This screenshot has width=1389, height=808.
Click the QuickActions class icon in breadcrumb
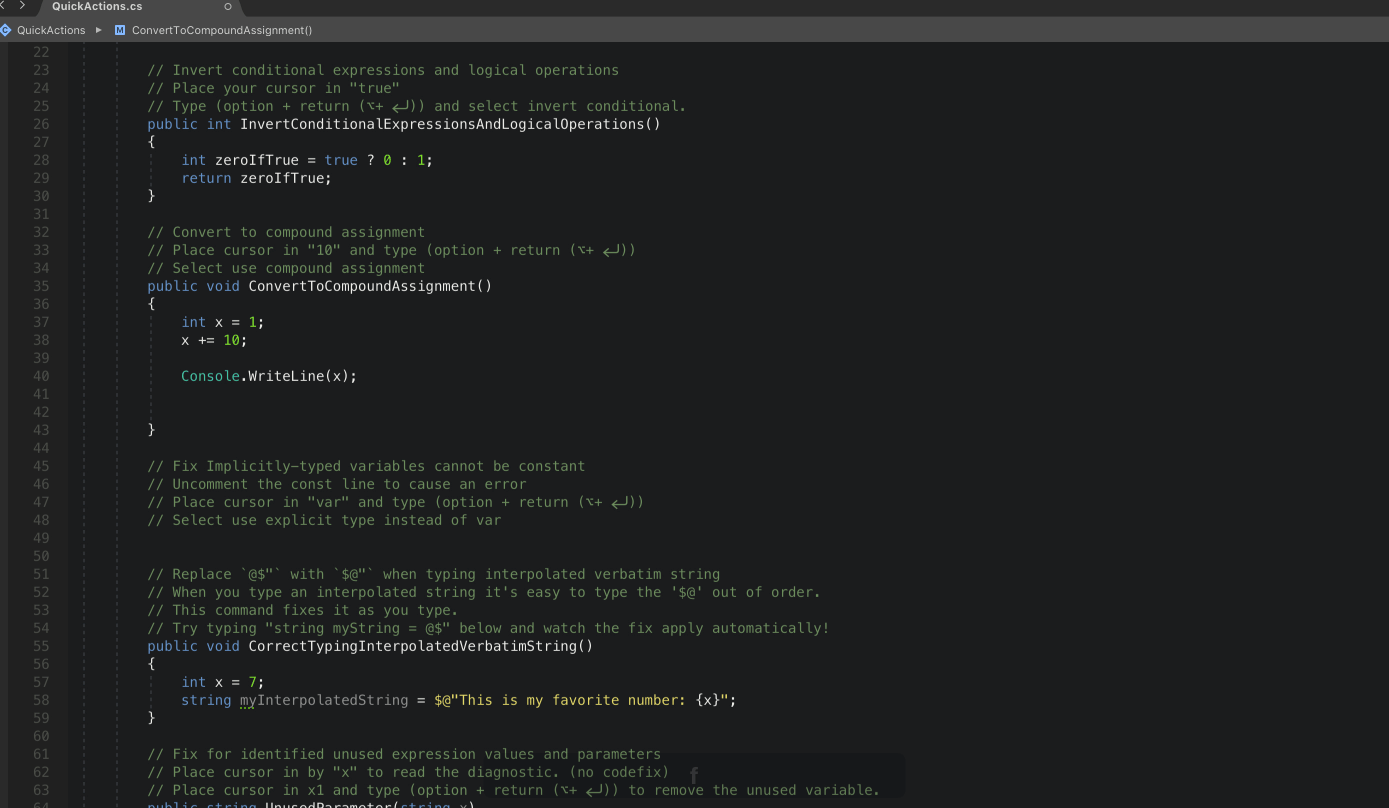(6, 30)
